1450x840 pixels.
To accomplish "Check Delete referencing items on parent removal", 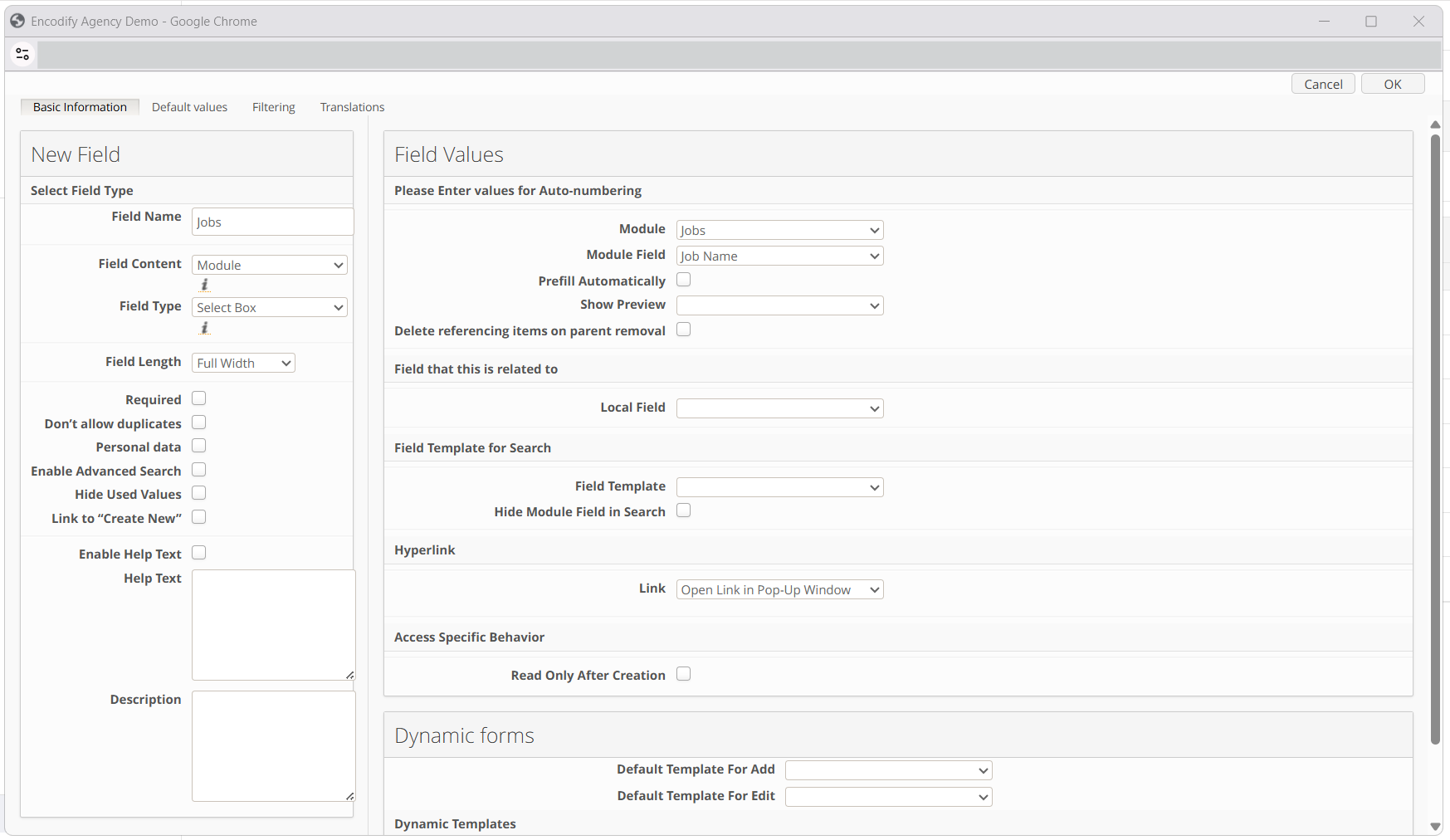I will coord(684,330).
